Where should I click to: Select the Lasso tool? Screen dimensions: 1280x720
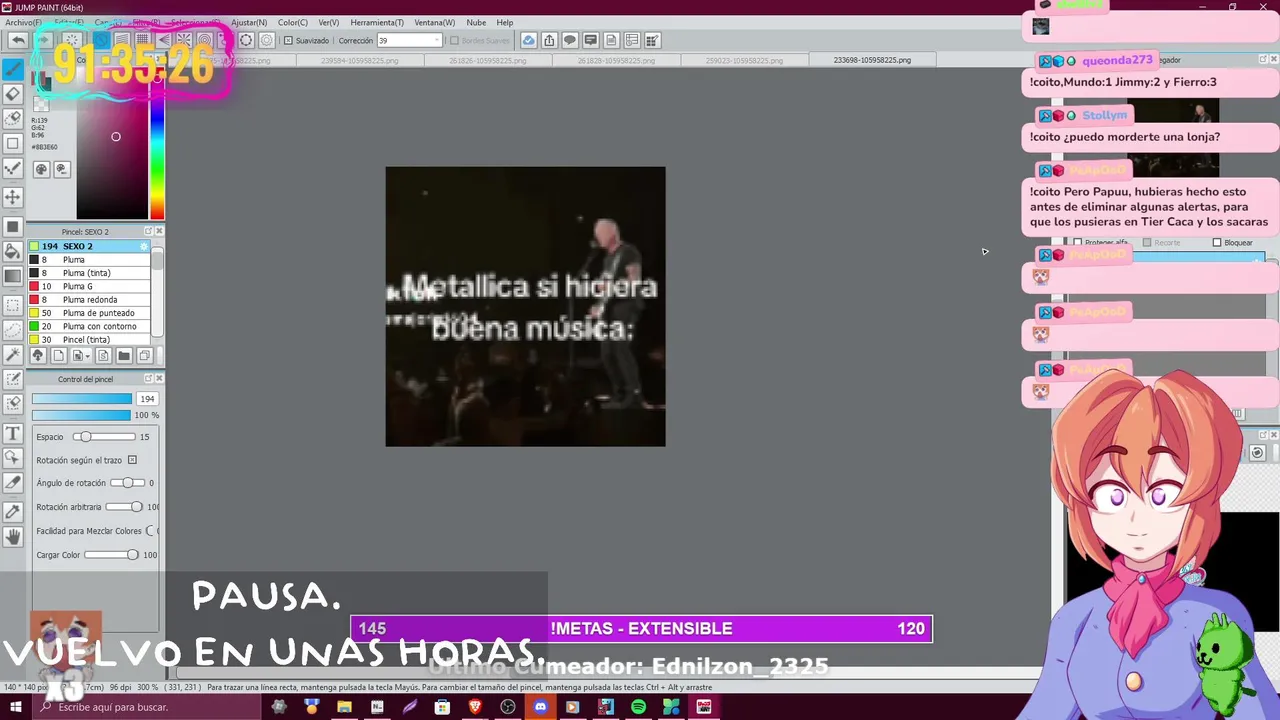tap(12, 330)
